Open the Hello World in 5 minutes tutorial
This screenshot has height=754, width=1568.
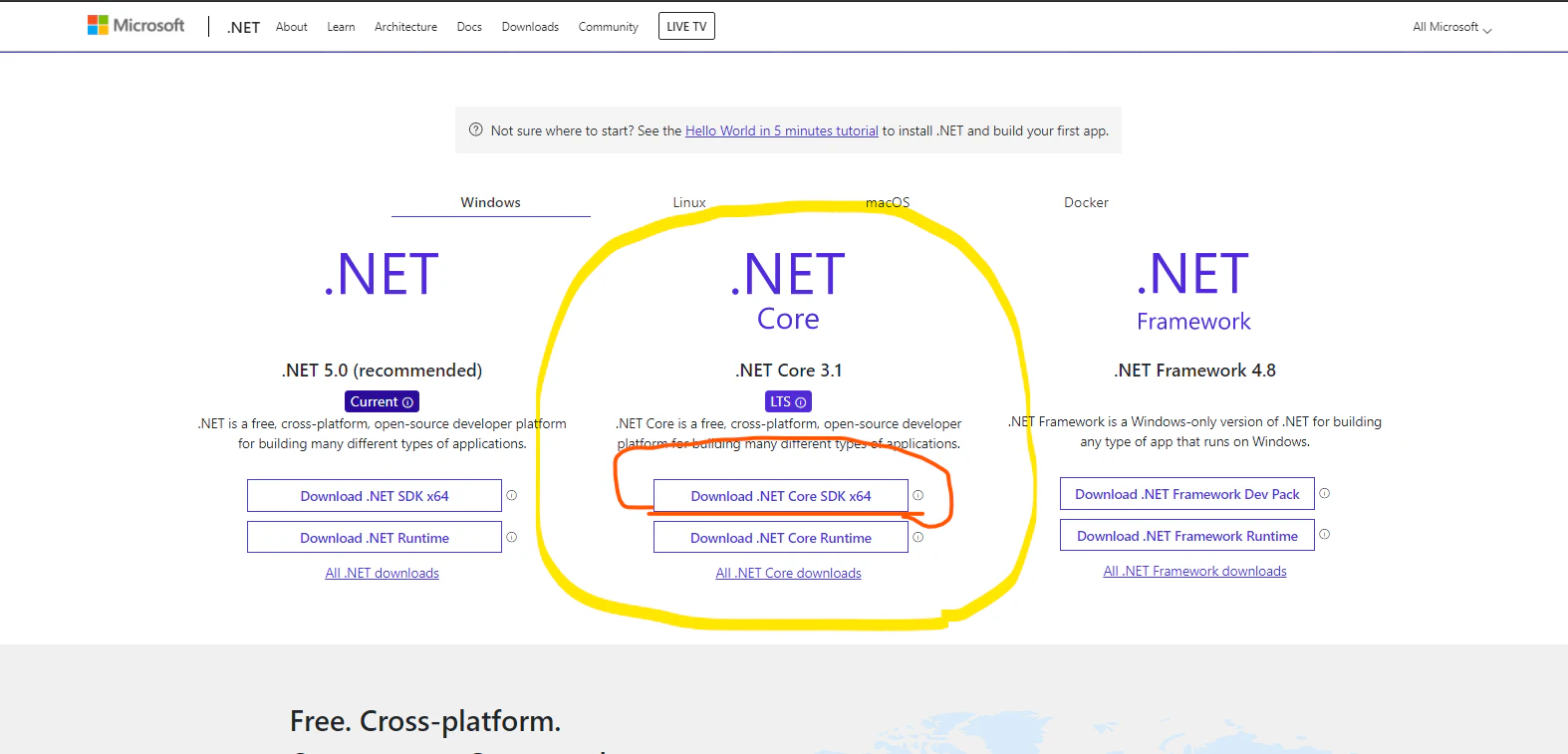click(x=782, y=130)
